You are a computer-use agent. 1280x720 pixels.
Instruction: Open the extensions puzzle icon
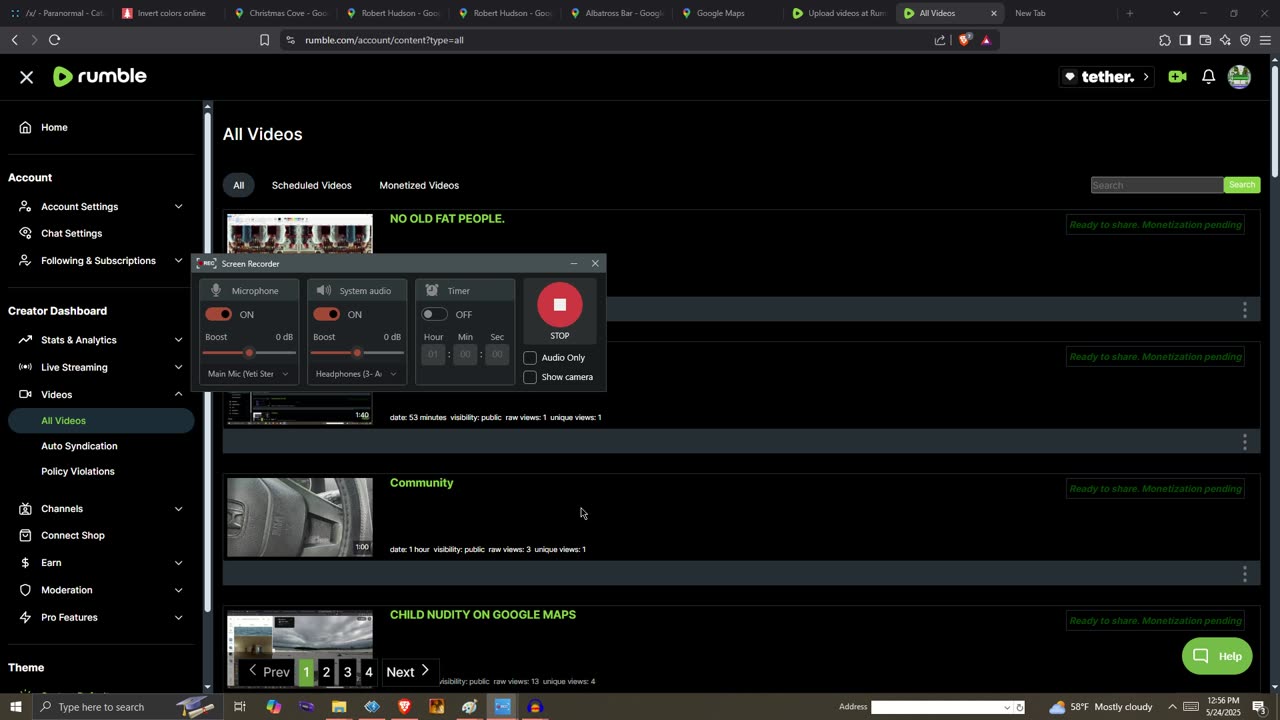point(1164,40)
